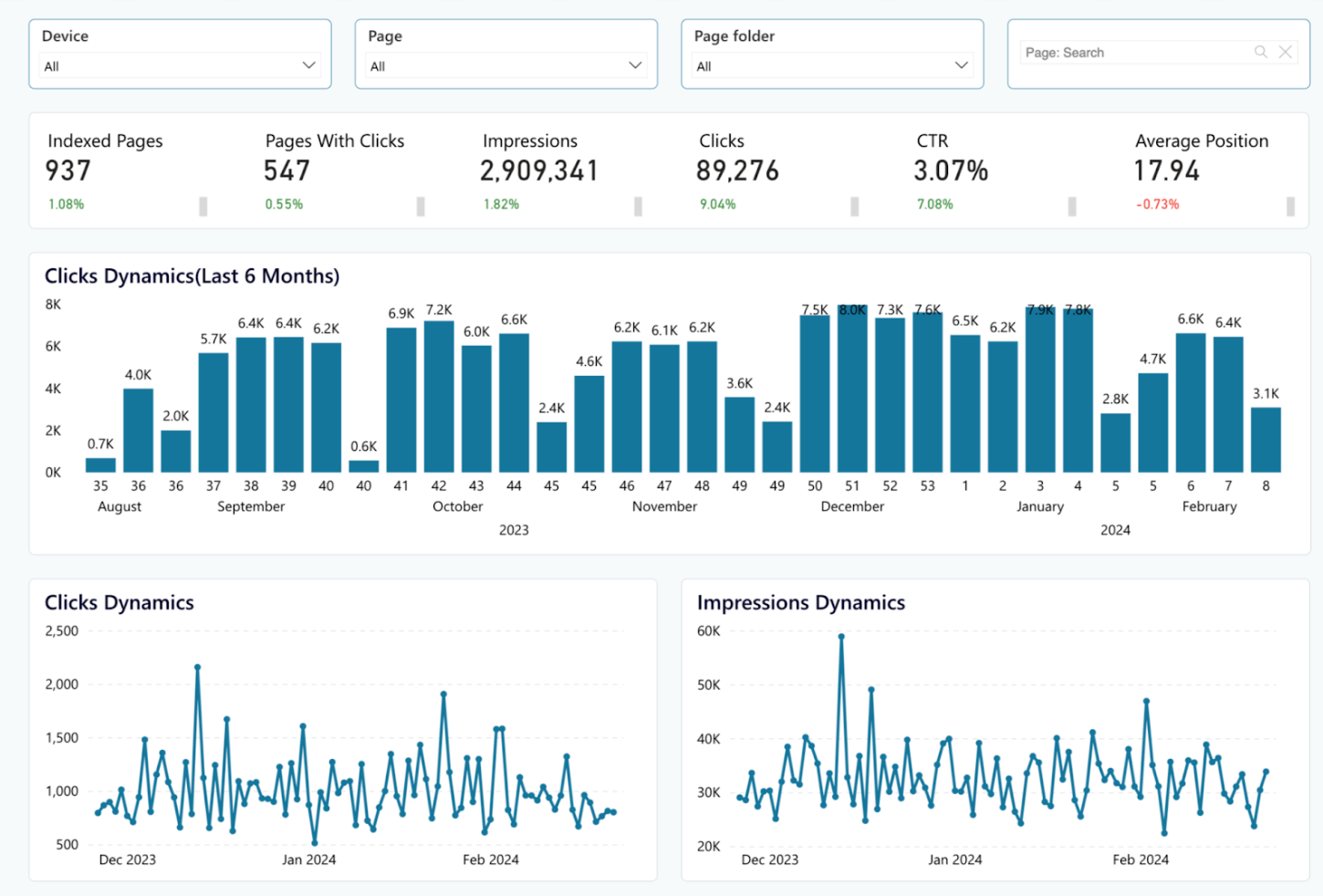Click the 7.2K bar for week 42
Screen dimensions: 1323x896
pos(439,397)
